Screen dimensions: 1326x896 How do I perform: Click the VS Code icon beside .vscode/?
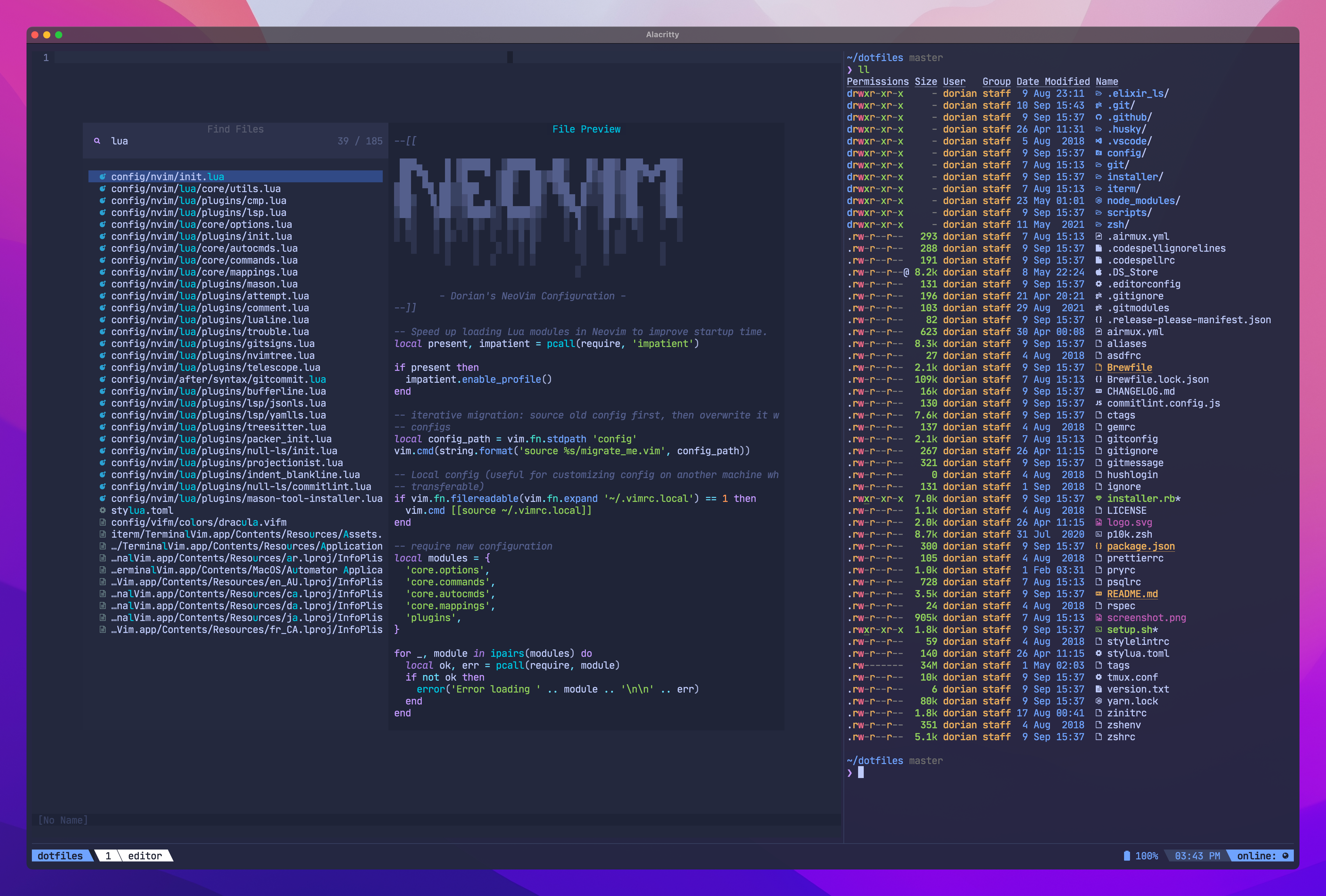1098,141
